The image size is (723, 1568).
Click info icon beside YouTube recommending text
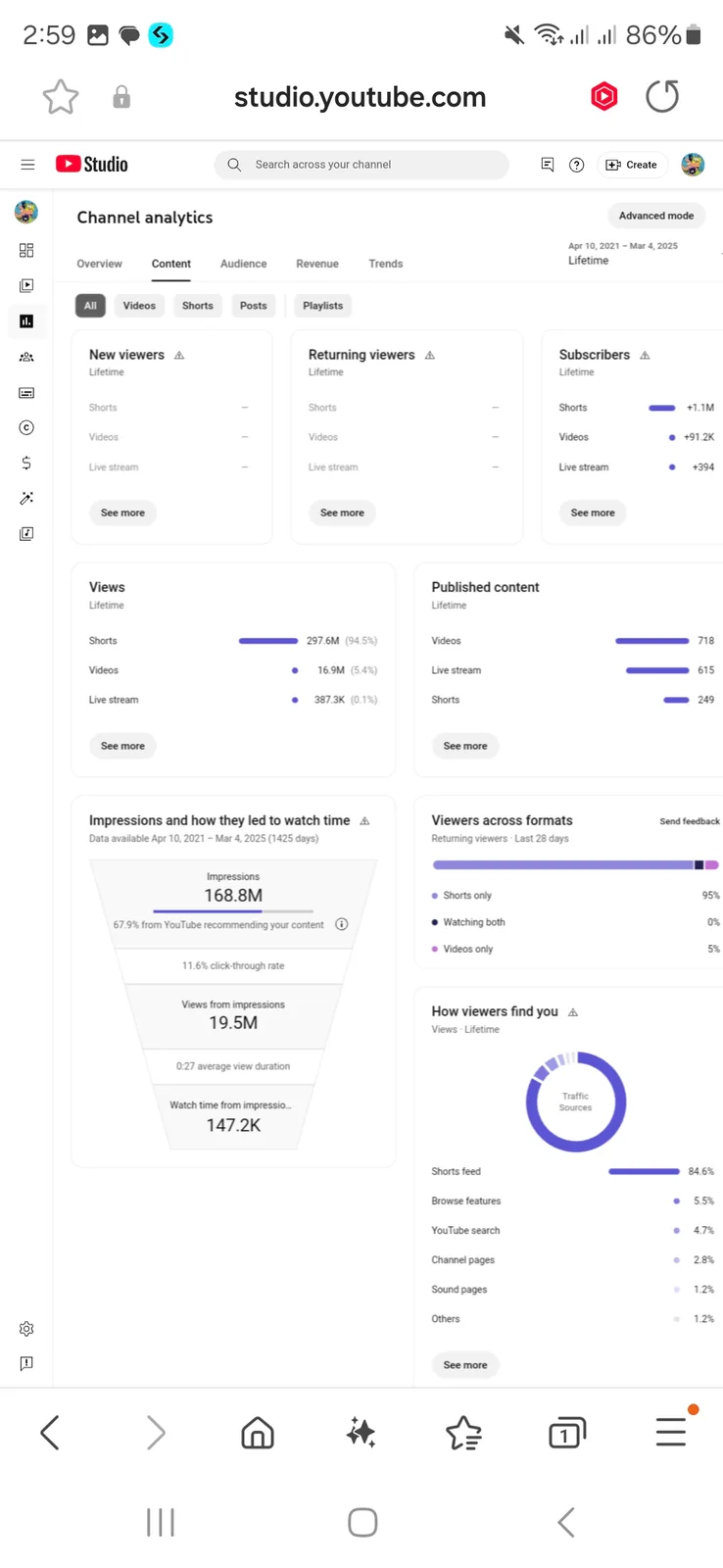342,924
